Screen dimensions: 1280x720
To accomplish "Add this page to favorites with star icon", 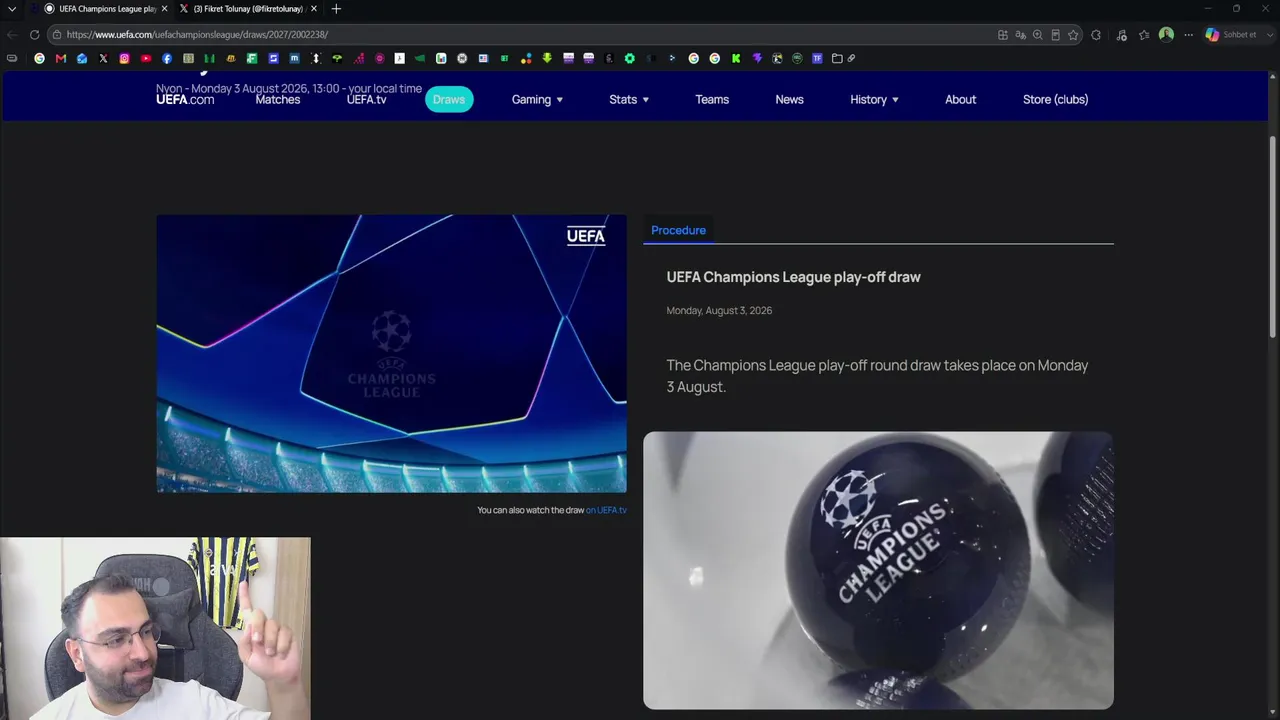I will tap(1073, 34).
